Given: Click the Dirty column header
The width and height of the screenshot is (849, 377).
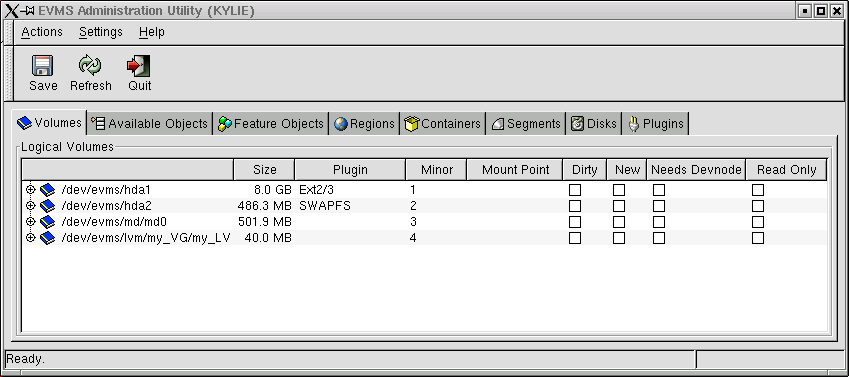Looking at the screenshot, I should (x=585, y=170).
